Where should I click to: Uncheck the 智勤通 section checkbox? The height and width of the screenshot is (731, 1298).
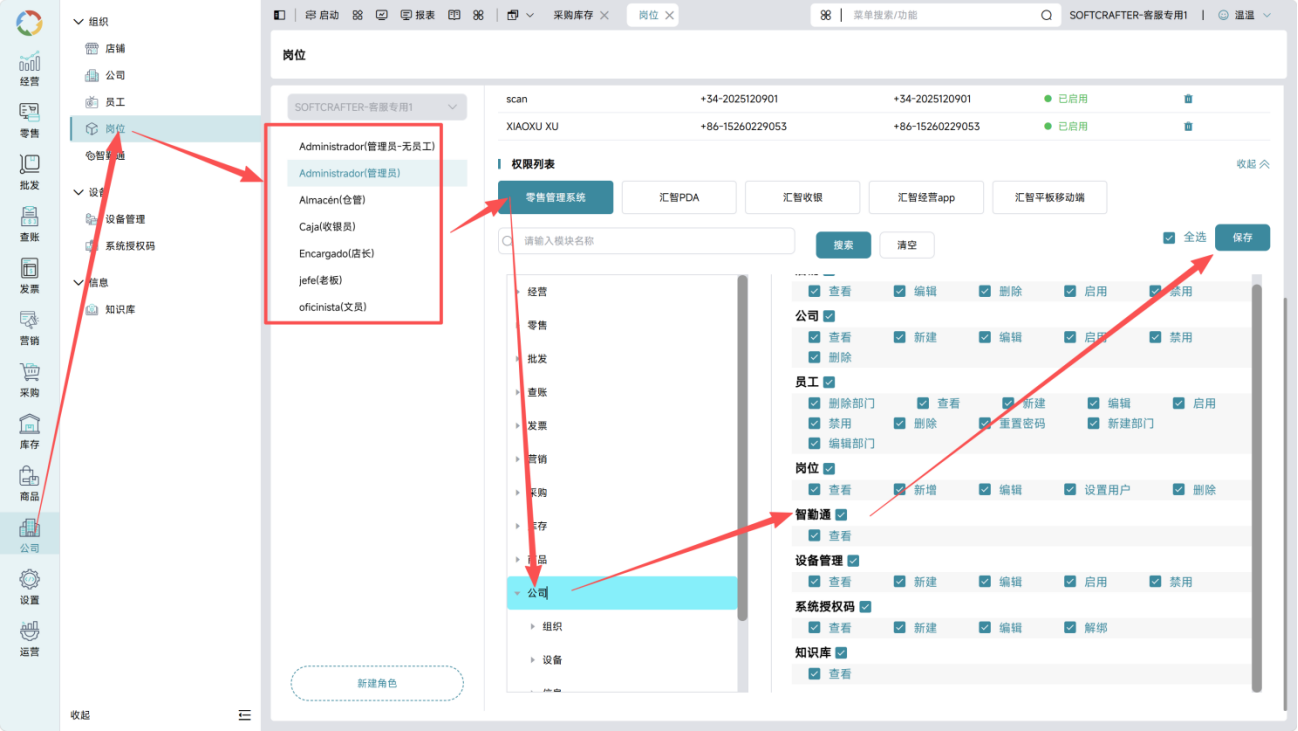click(841, 515)
